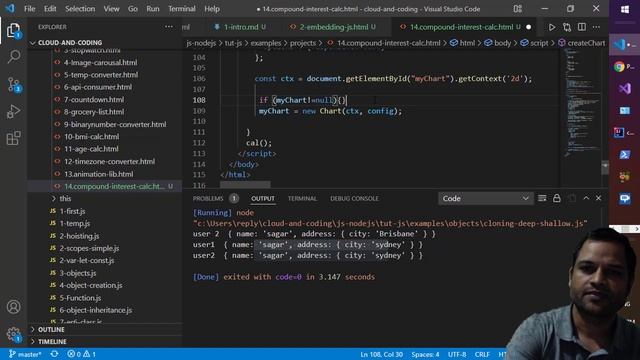Open 6-object-inheritance.js file
The image size is (640, 360).
click(96, 310)
